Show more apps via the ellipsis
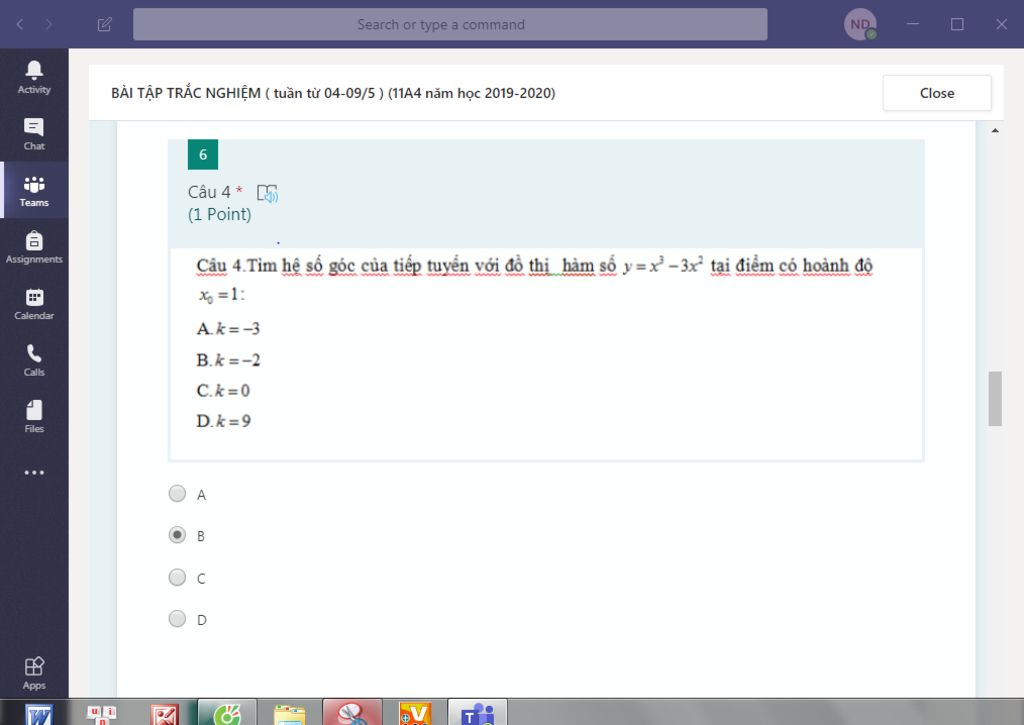Image resolution: width=1024 pixels, height=725 pixels. tap(34, 472)
